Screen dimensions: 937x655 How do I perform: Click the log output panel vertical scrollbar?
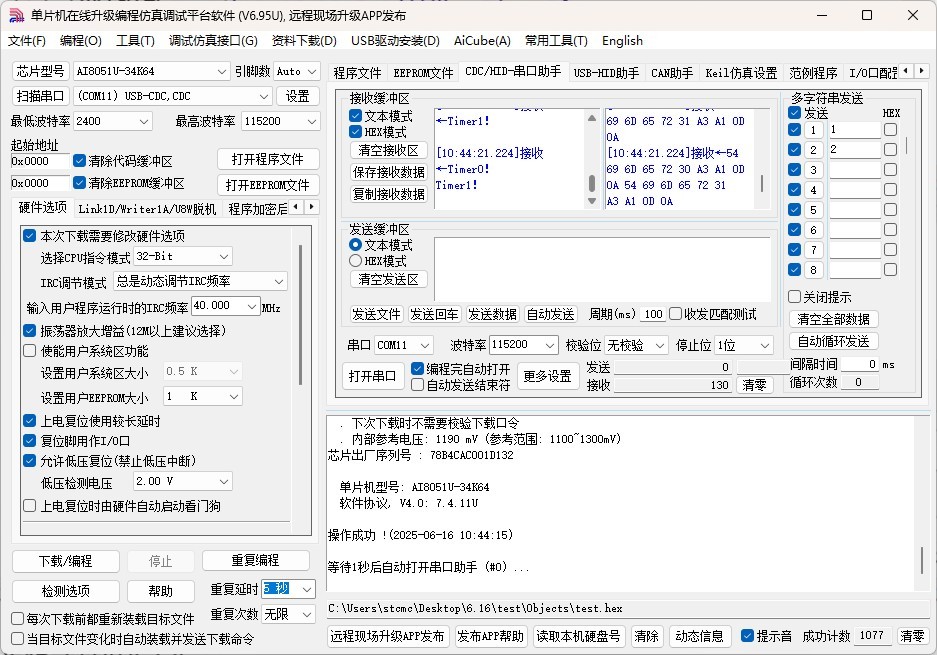(x=922, y=561)
